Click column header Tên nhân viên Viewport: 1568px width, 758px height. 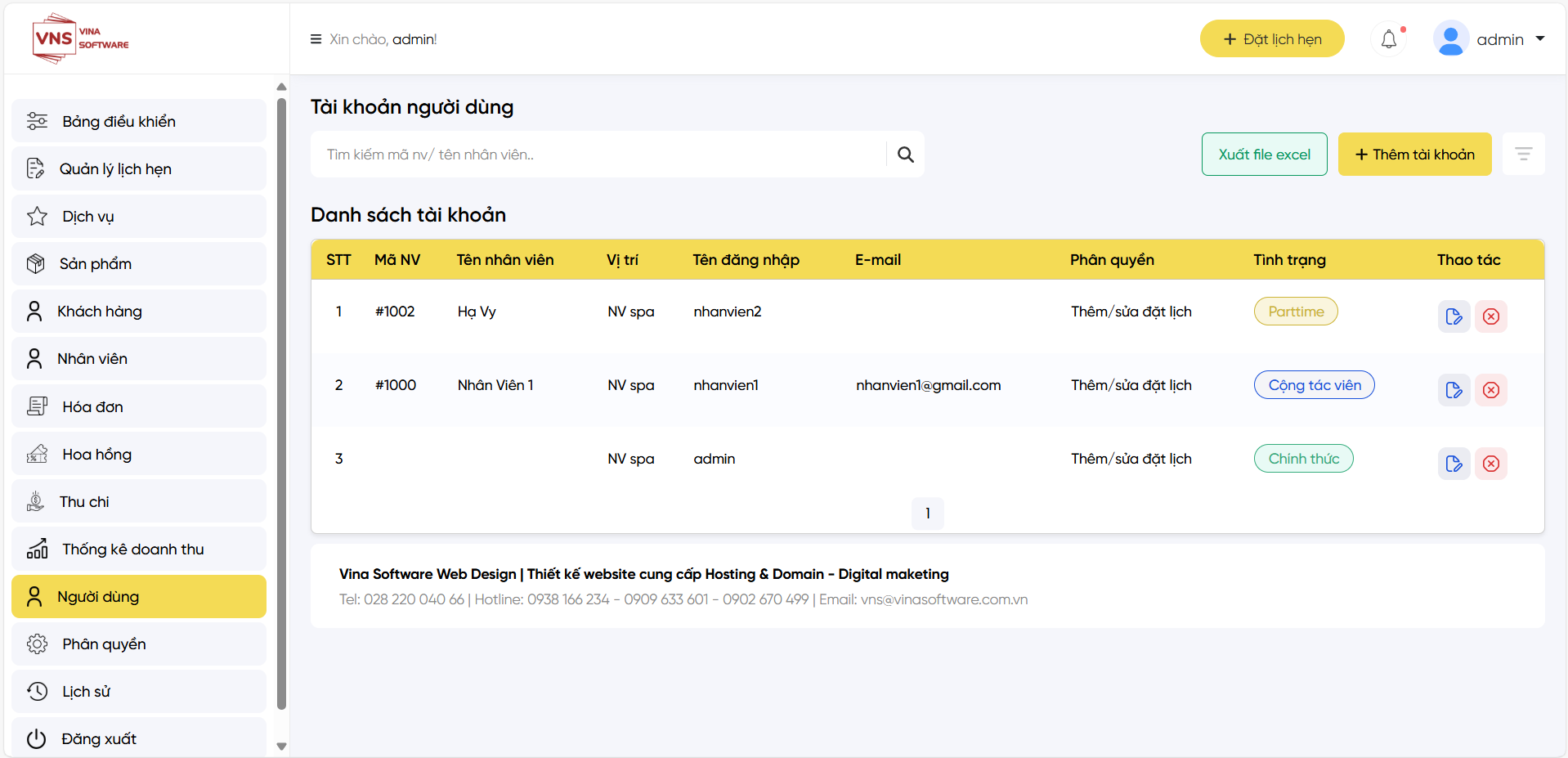coord(504,260)
